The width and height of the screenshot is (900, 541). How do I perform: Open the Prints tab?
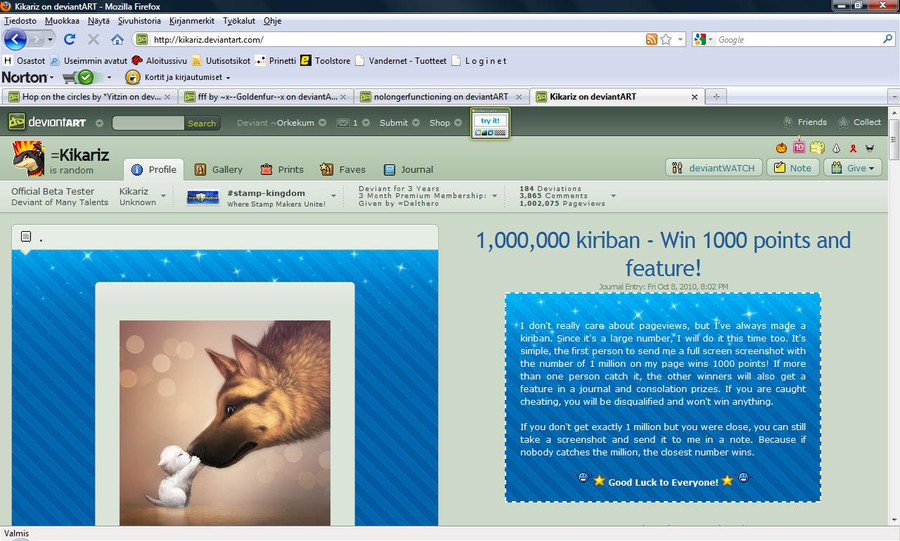point(281,170)
